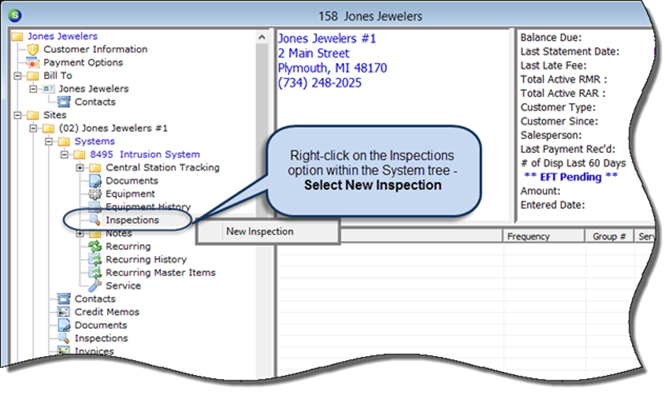Click the Payment Options icon
Image resolution: width=669 pixels, height=394 pixels.
[x=33, y=62]
